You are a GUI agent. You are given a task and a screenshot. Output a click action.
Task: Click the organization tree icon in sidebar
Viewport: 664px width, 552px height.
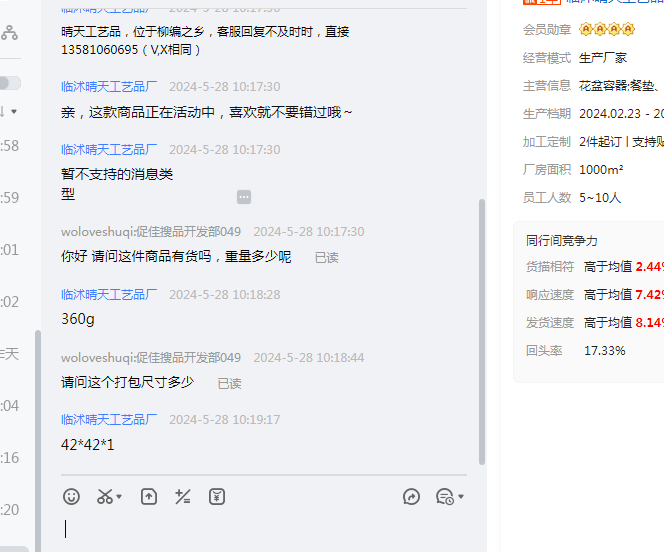(x=9, y=33)
